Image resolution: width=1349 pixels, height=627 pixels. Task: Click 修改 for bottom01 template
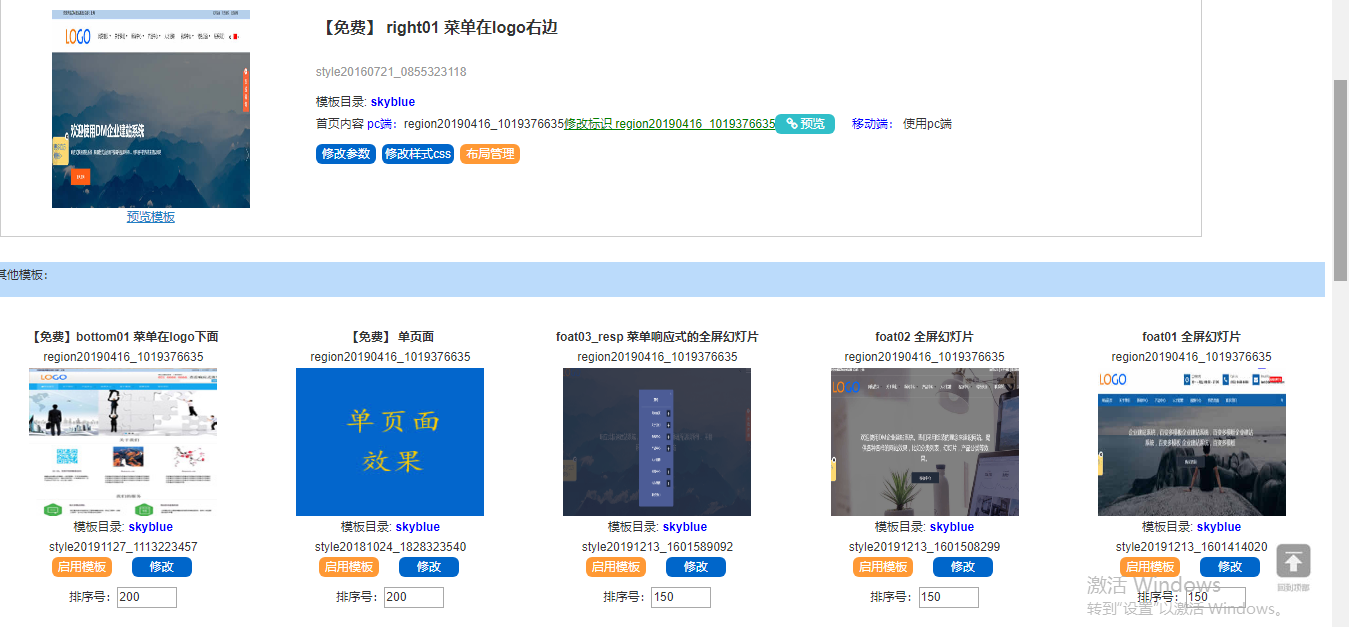coord(160,567)
